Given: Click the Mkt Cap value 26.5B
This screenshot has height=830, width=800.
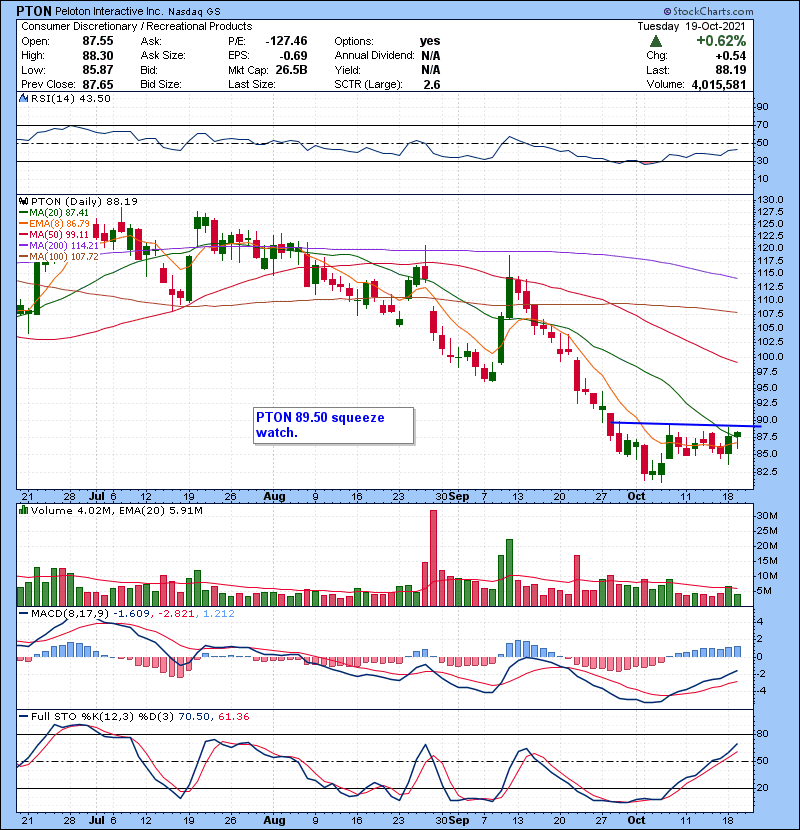Looking at the screenshot, I should coord(292,70).
